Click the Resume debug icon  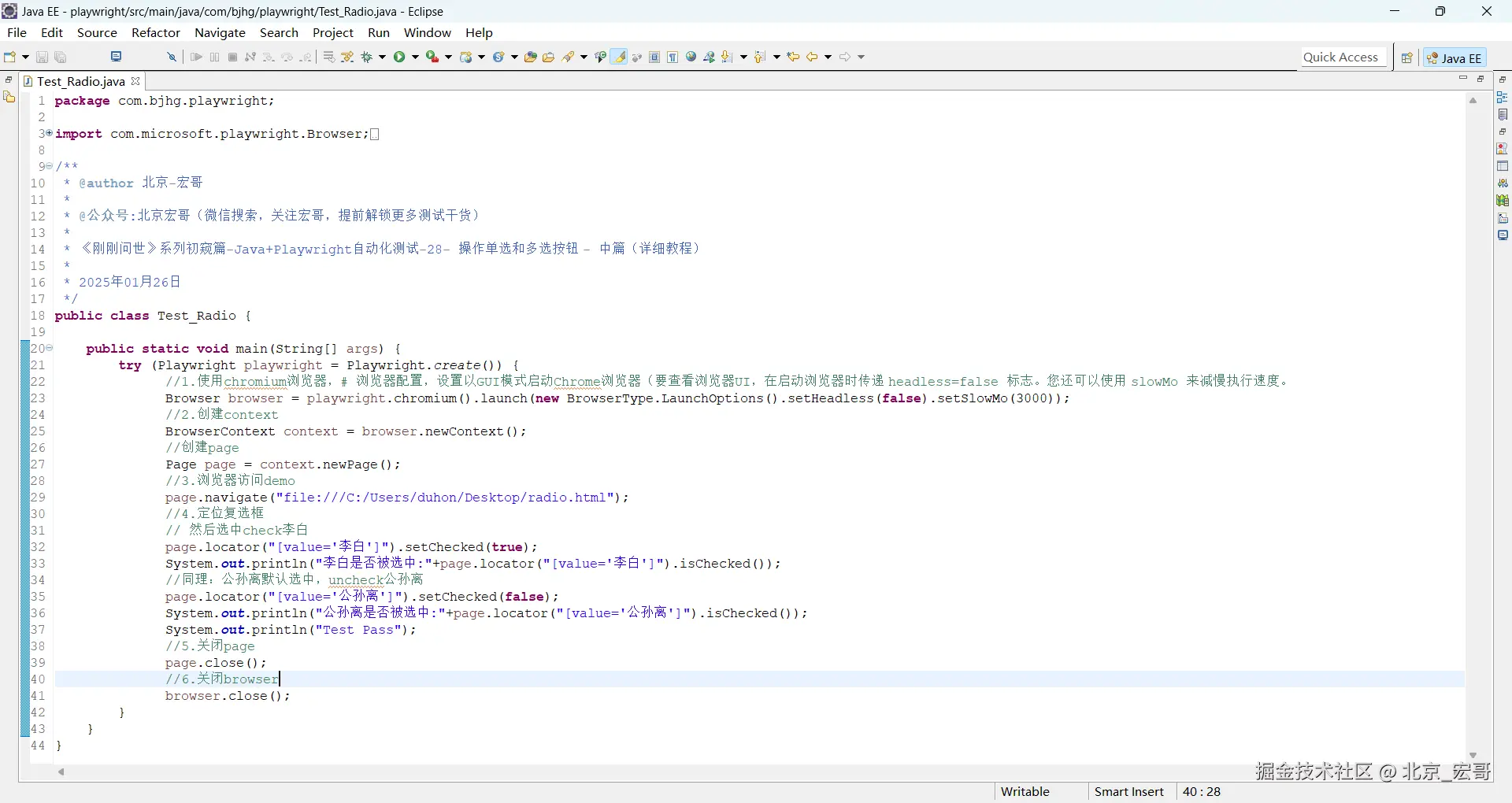[x=196, y=57]
